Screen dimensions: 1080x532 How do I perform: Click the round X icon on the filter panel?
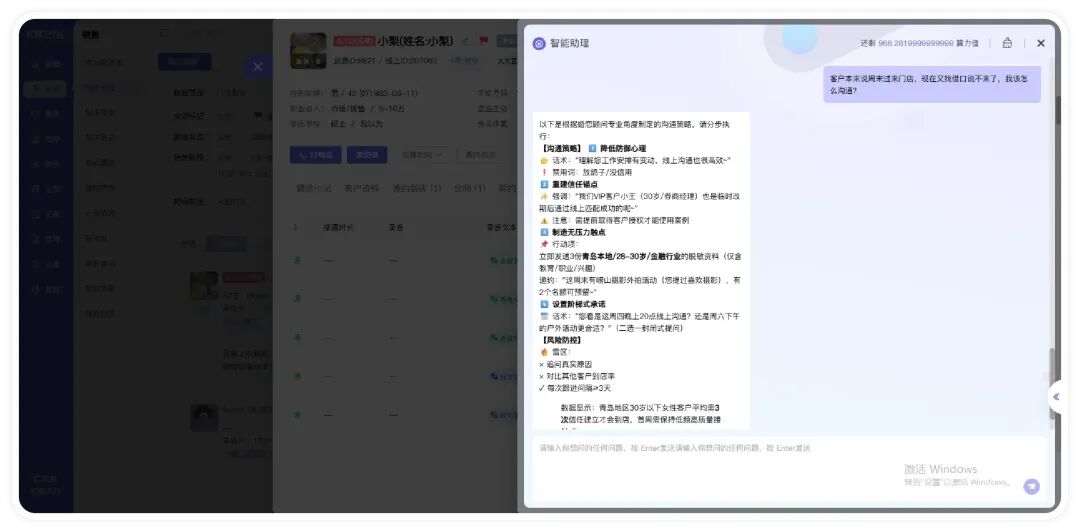(257, 67)
